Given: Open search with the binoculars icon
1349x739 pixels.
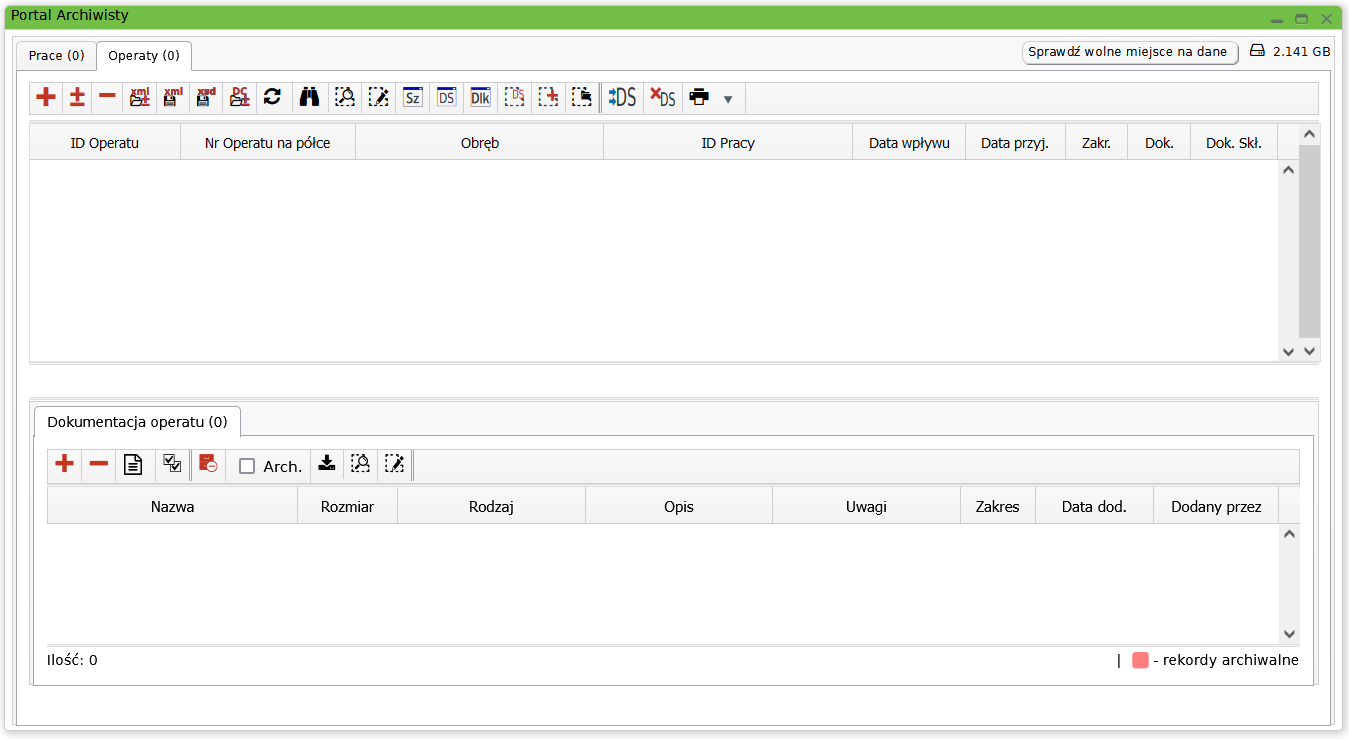Looking at the screenshot, I should [x=309, y=97].
